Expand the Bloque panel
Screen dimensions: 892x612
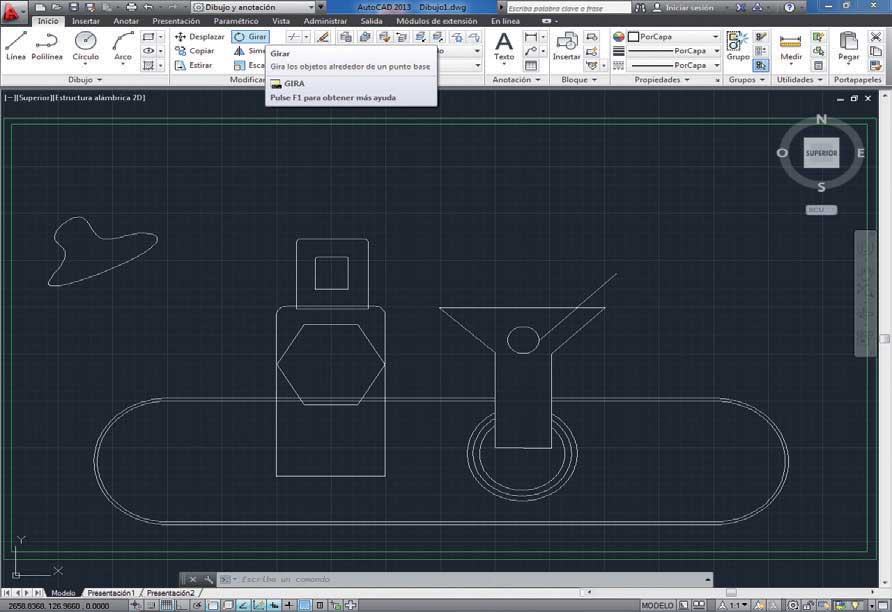tap(579, 80)
